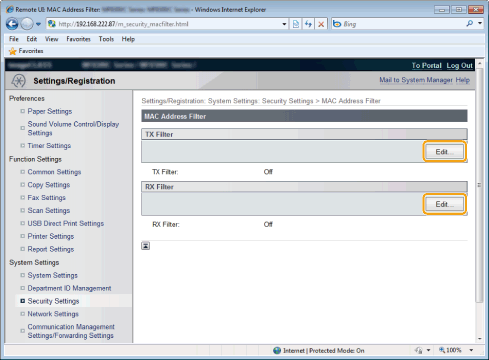Open the Favorites menu
The width and height of the screenshot is (489, 360).
tap(78, 39)
